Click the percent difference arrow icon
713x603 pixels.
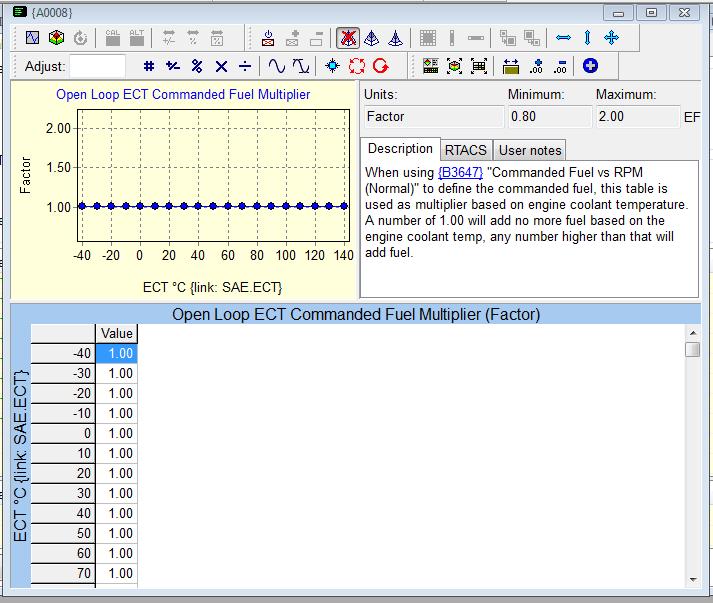click(193, 38)
